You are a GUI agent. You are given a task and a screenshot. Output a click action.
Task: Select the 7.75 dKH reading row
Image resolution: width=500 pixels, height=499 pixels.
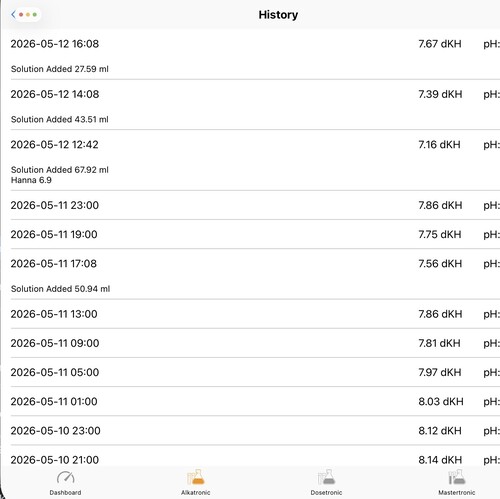click(x=255, y=234)
